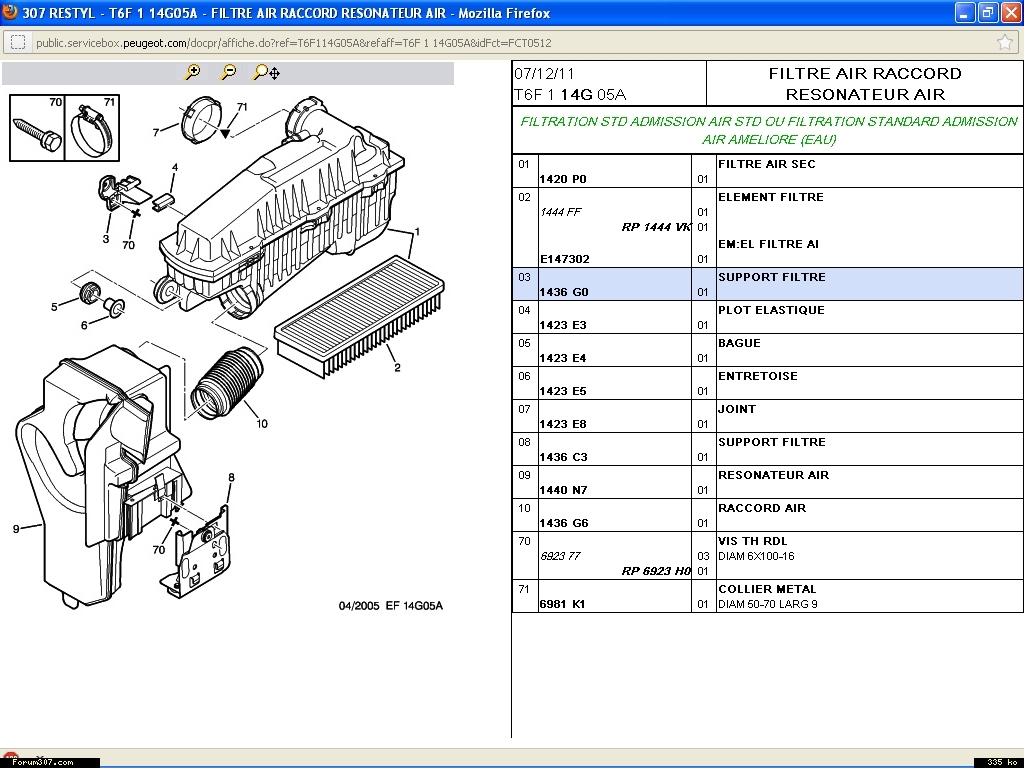Click the Firefox logo in the title bar
The image size is (1024, 768).
click(x=10, y=12)
